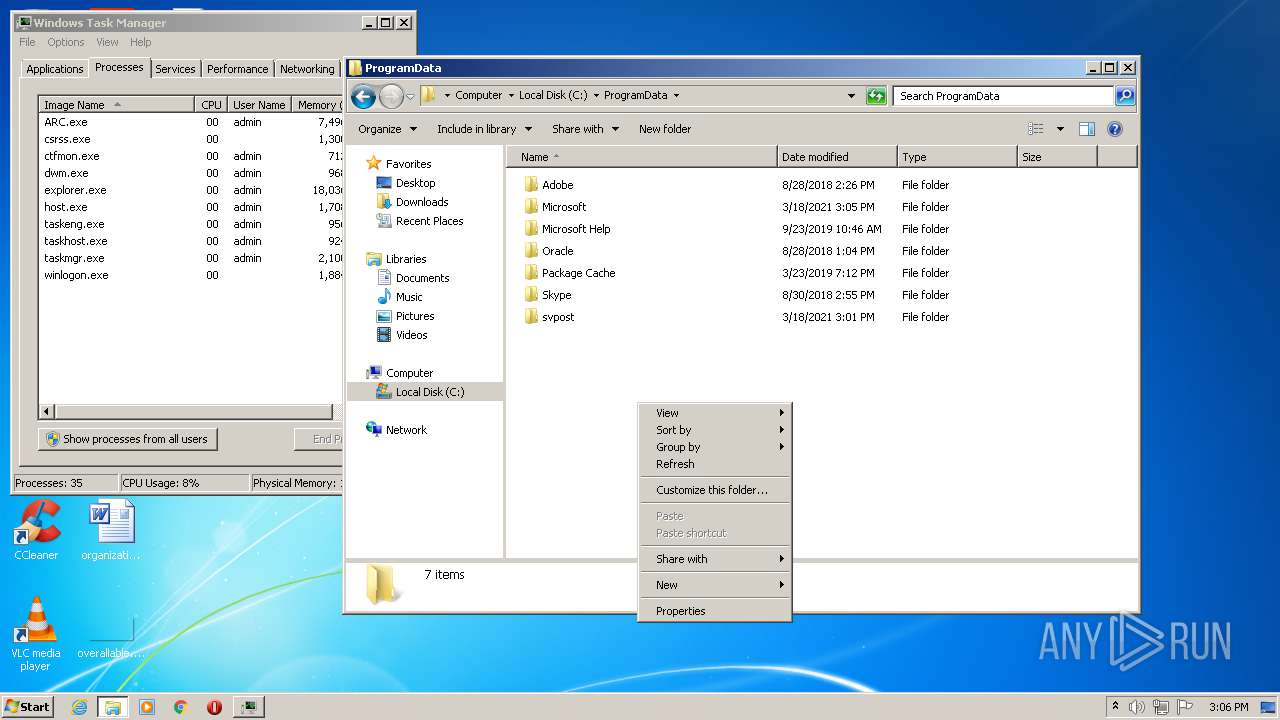
Task: Click the Search ProgramData input field
Action: 1003,96
